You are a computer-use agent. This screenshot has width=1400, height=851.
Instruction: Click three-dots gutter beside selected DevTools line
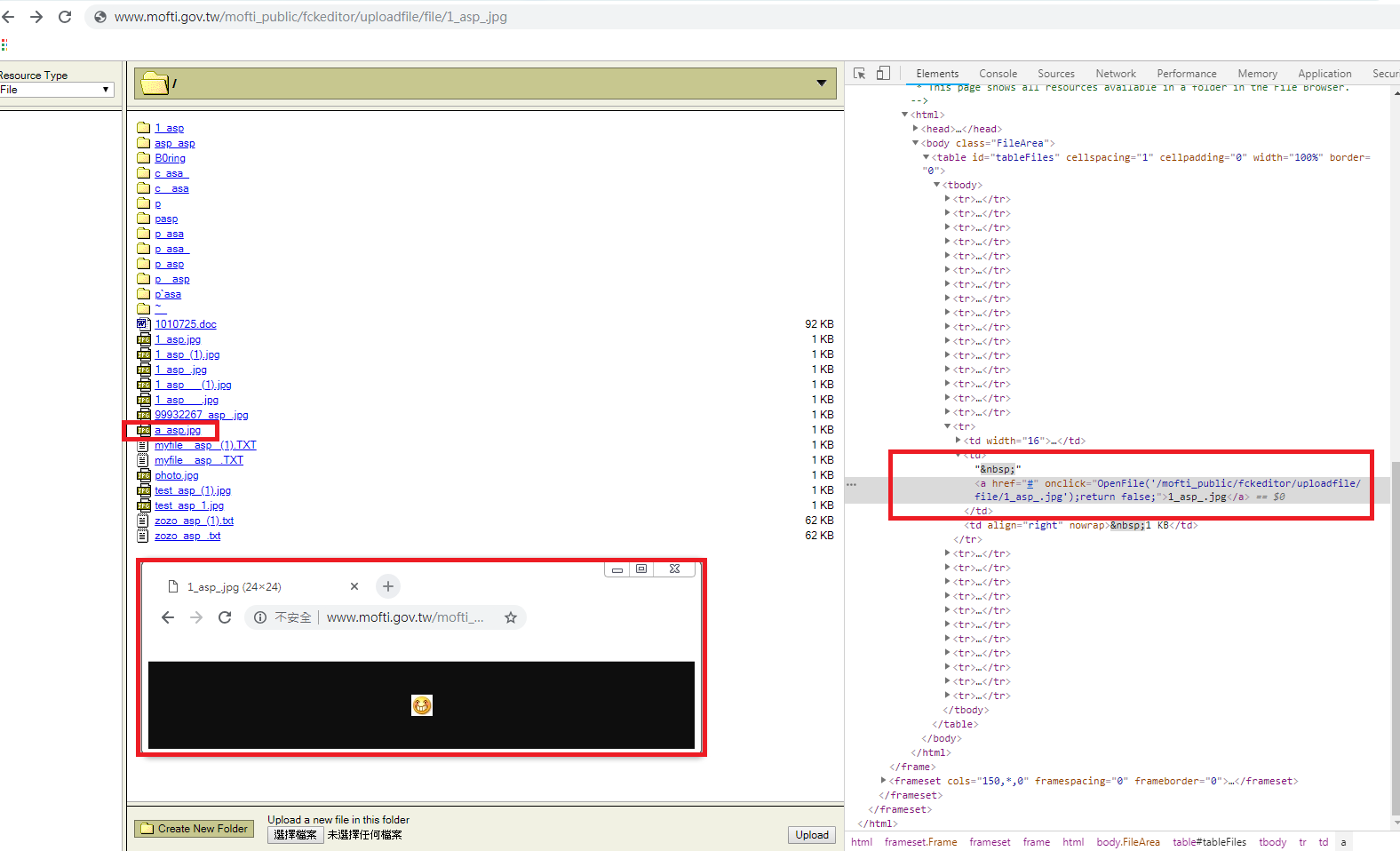tap(851, 485)
